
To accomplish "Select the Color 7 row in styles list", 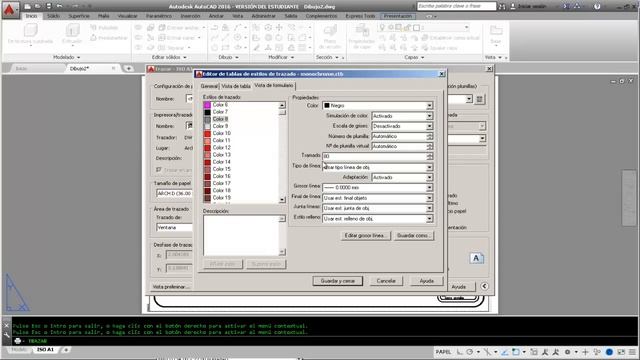I will tap(241, 112).
